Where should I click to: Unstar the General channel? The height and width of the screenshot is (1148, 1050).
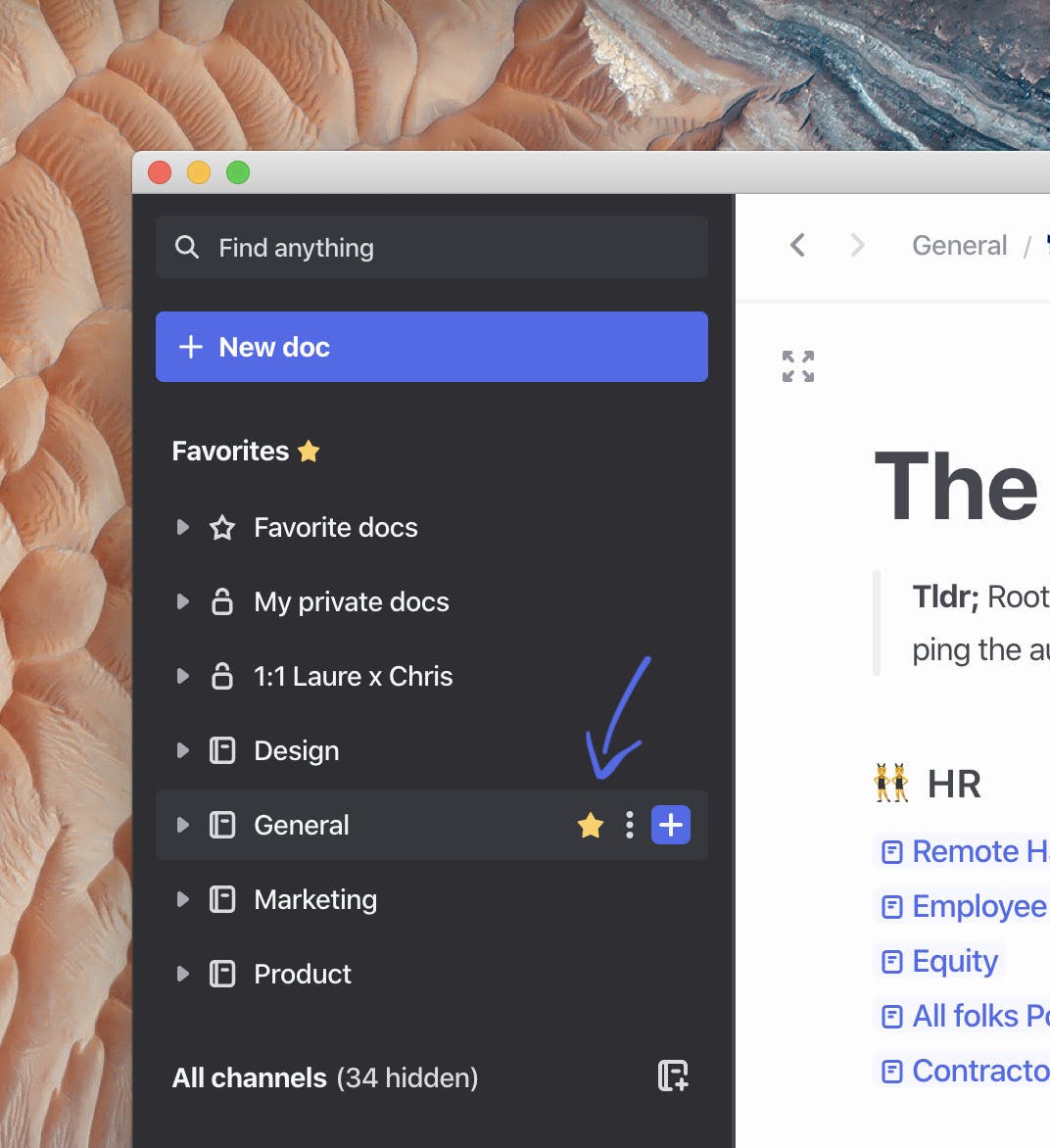[590, 825]
